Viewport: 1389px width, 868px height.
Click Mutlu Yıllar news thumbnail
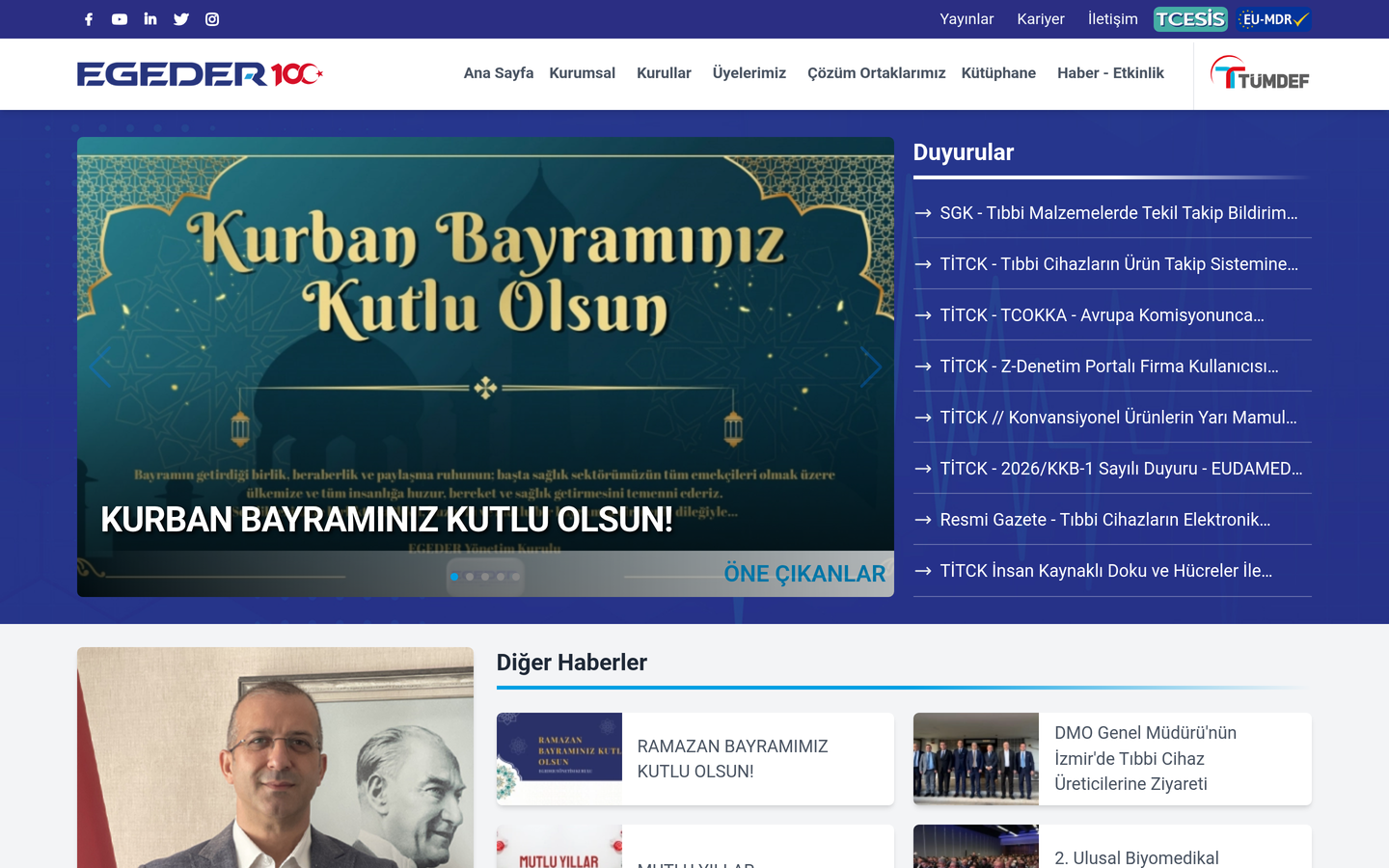click(559, 847)
